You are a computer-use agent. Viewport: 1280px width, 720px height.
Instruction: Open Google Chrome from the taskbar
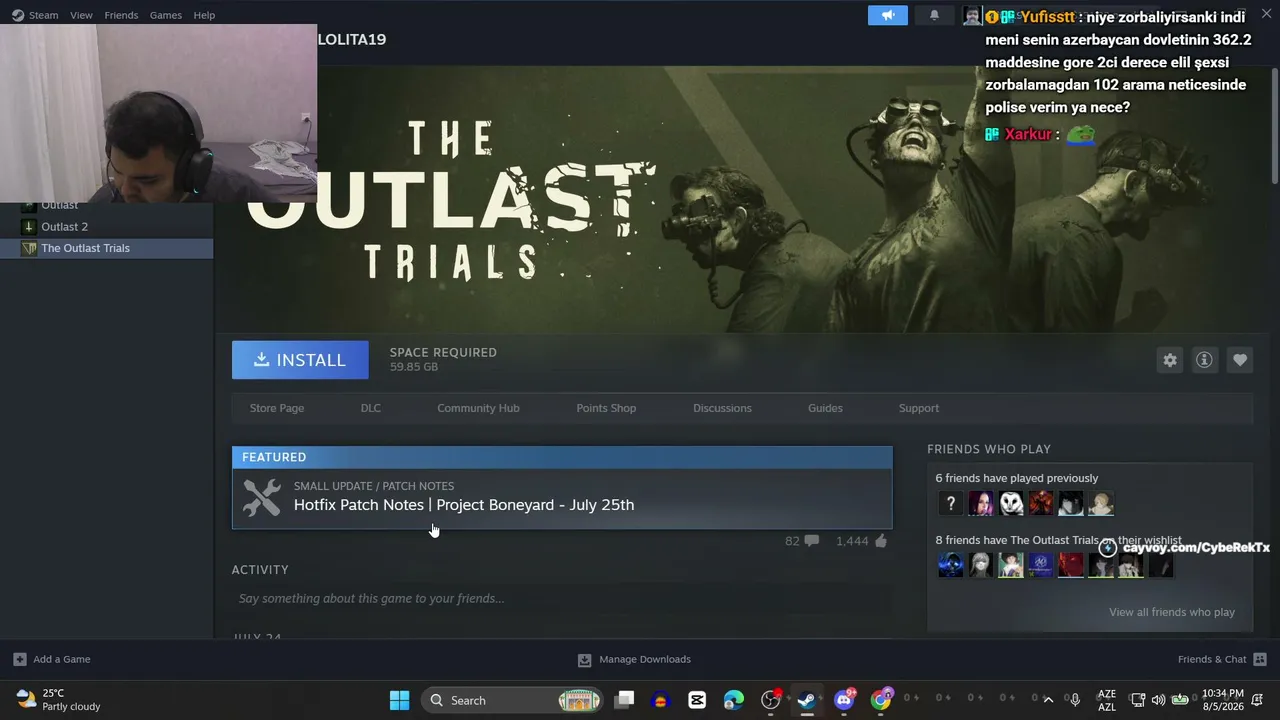pyautogui.click(x=881, y=700)
